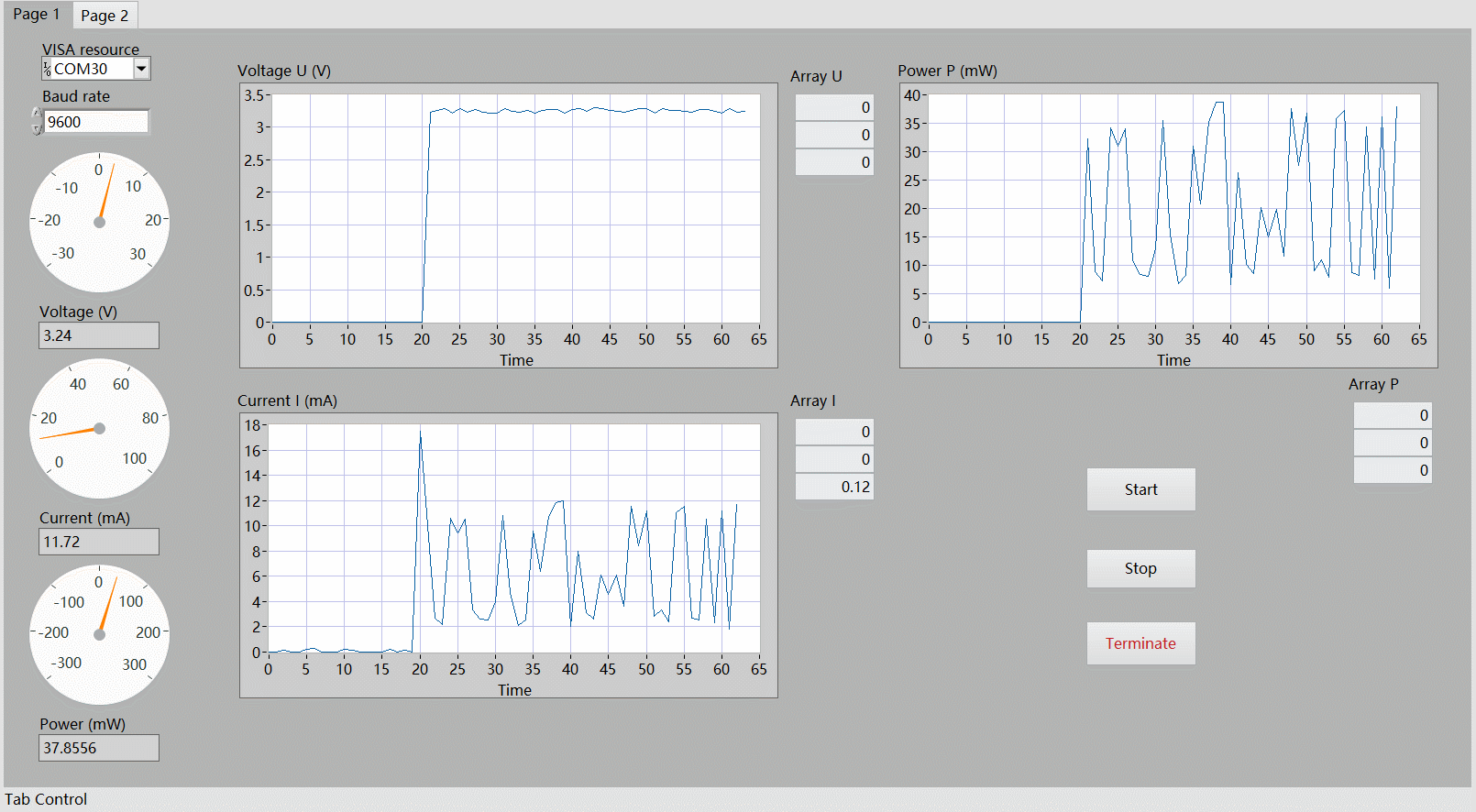Click the power gauge dial
The height and width of the screenshot is (812, 1476).
[x=100, y=634]
